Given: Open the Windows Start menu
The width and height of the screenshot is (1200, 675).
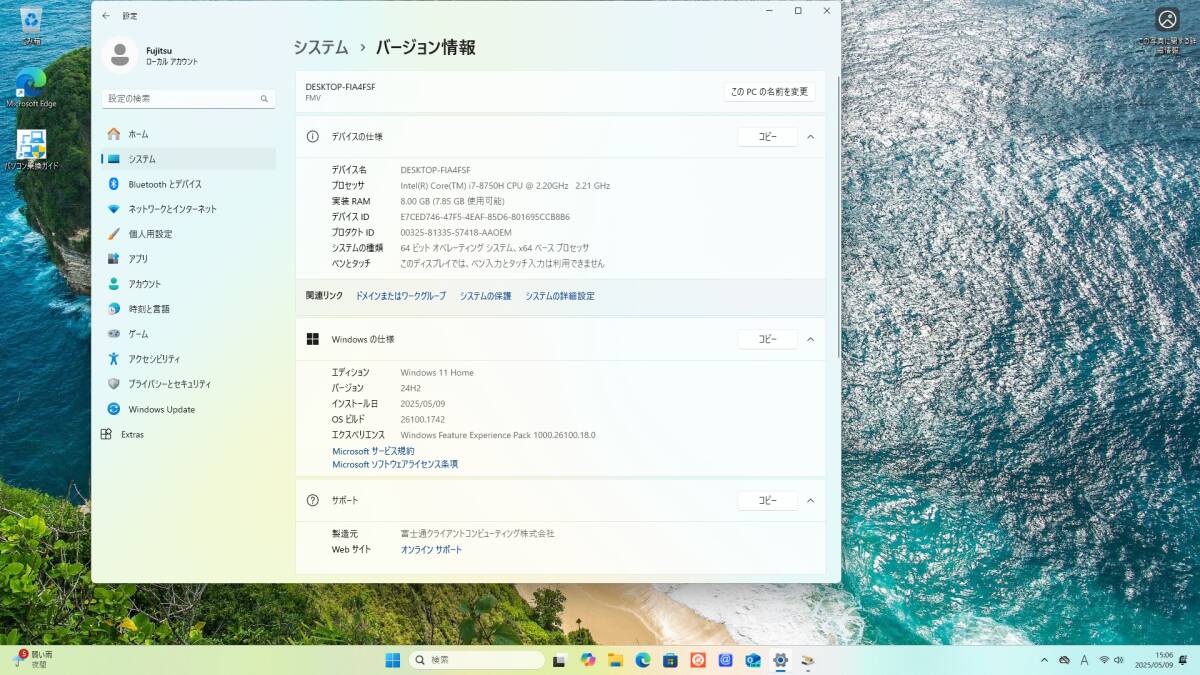Looking at the screenshot, I should pyautogui.click(x=393, y=660).
